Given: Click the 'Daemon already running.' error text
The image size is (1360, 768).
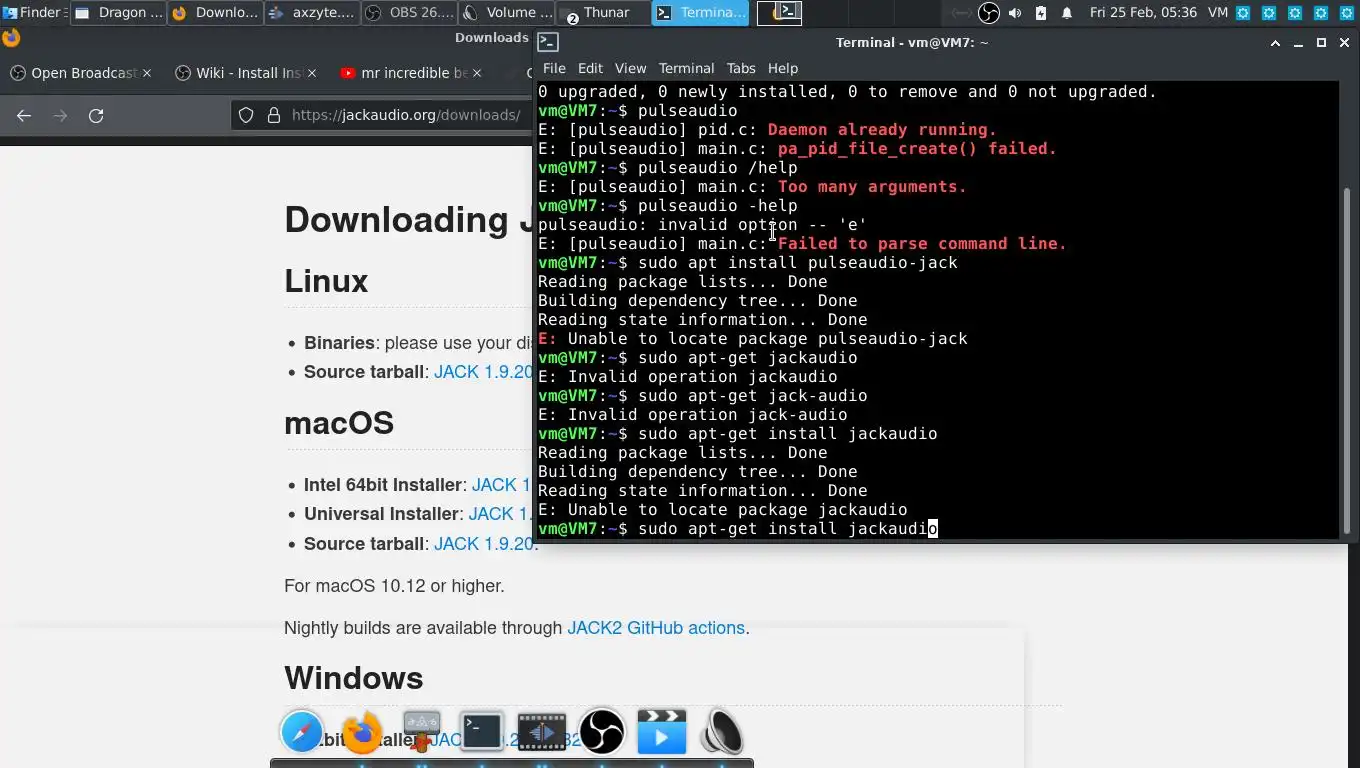Looking at the screenshot, I should 882,130.
